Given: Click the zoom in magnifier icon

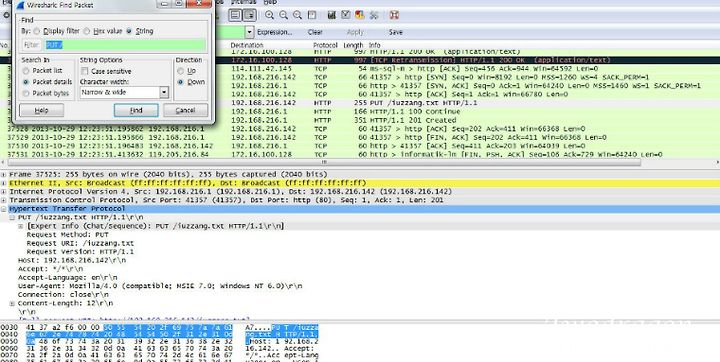Looking at the screenshot, I should point(270,15).
